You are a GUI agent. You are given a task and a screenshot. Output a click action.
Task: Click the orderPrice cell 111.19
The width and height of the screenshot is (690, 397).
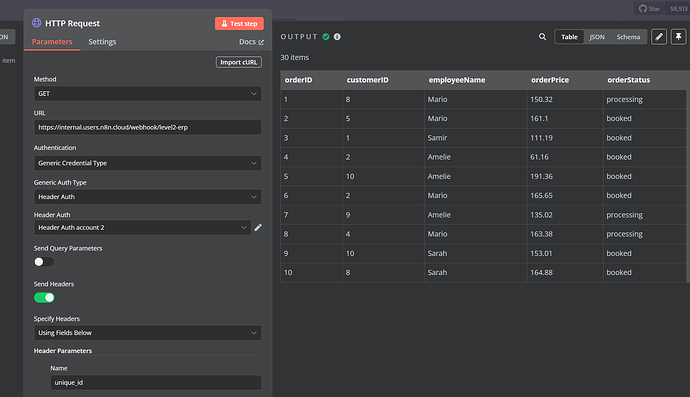pyautogui.click(x=565, y=138)
